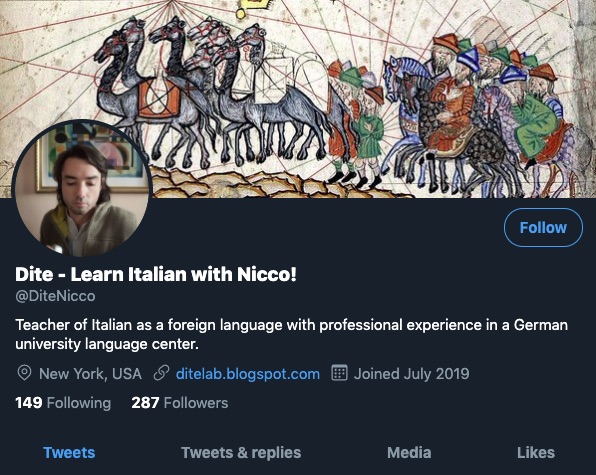Image resolution: width=596 pixels, height=475 pixels.
Task: Click the profile name Dite - Learn Italian with Nicco!
Action: click(156, 274)
